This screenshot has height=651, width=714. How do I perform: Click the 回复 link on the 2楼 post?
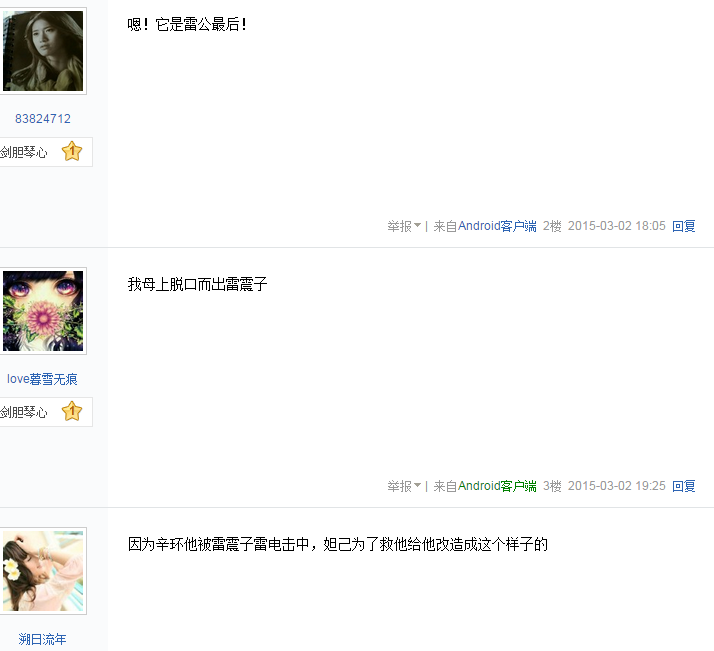[683, 226]
